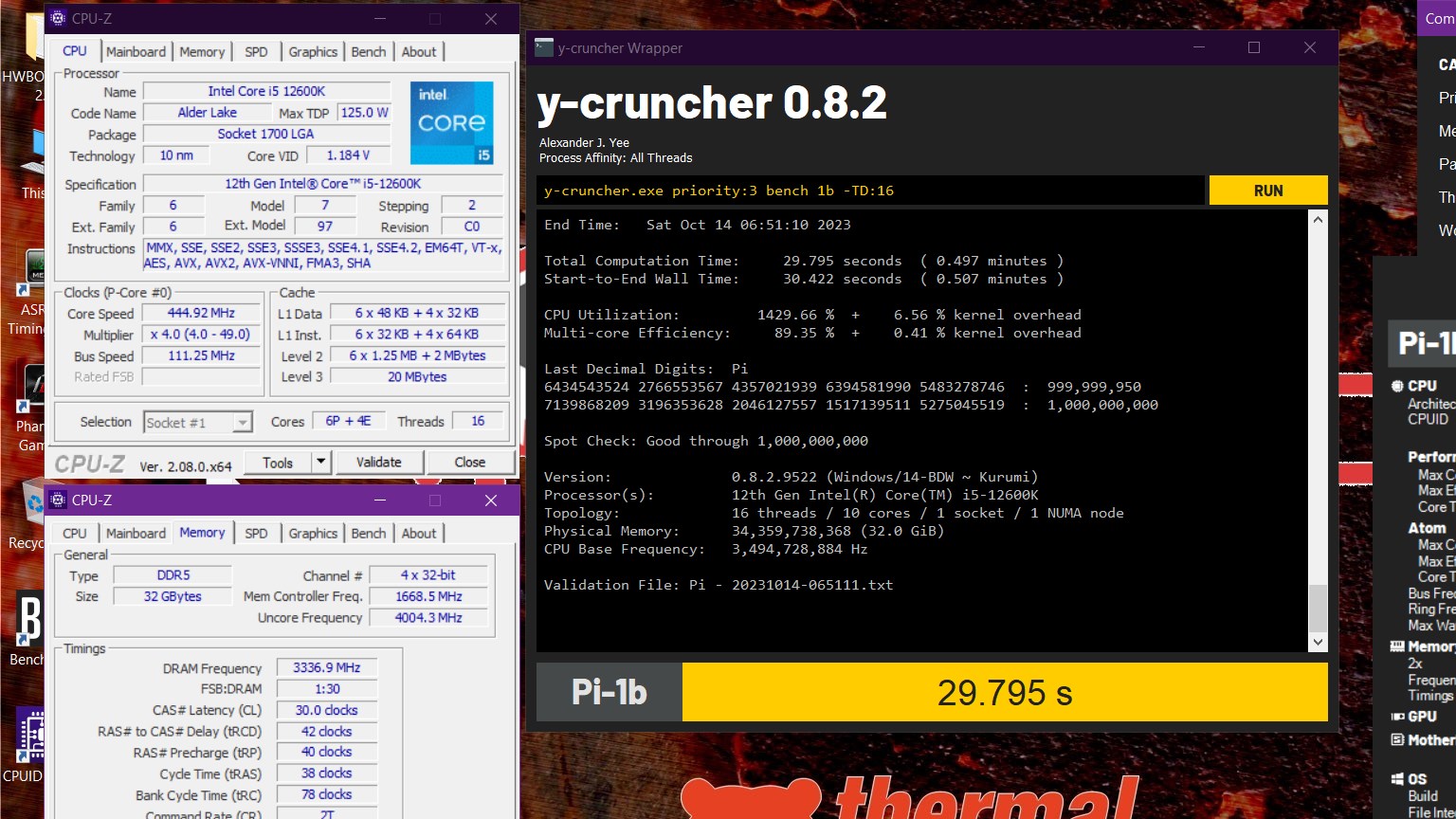Open the About tab in the lower CPU-Z window
The image size is (1456, 819).
[419, 534]
